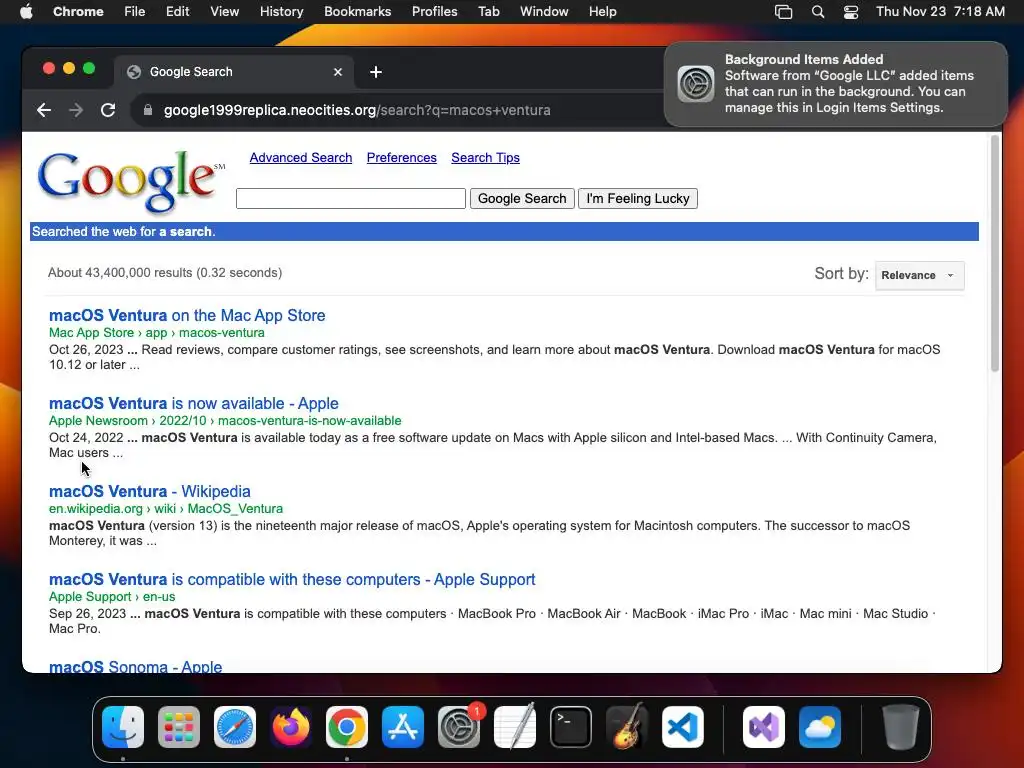Open App Store from the Dock
This screenshot has width=1024, height=768.
403,727
